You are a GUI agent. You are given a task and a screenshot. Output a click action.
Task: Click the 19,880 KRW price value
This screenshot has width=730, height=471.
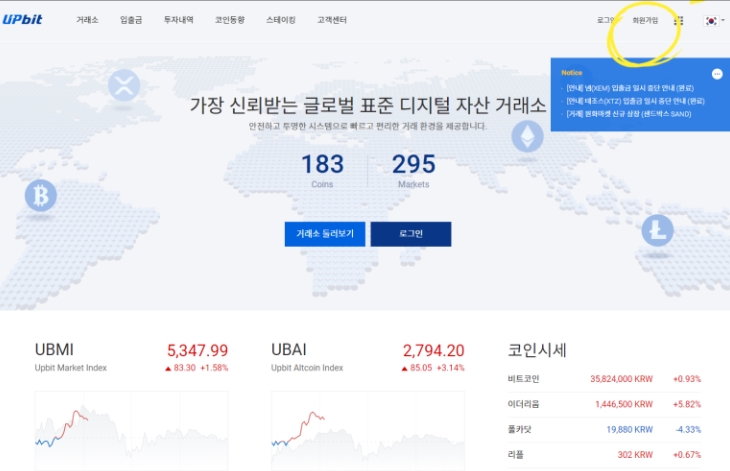pos(629,429)
